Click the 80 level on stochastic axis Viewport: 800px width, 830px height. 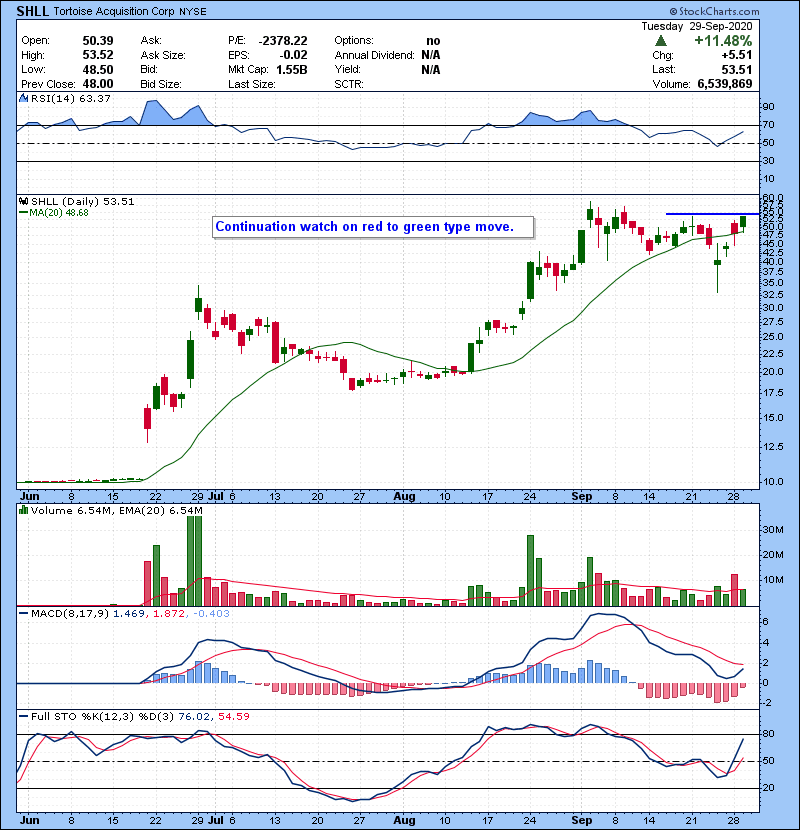click(x=768, y=734)
